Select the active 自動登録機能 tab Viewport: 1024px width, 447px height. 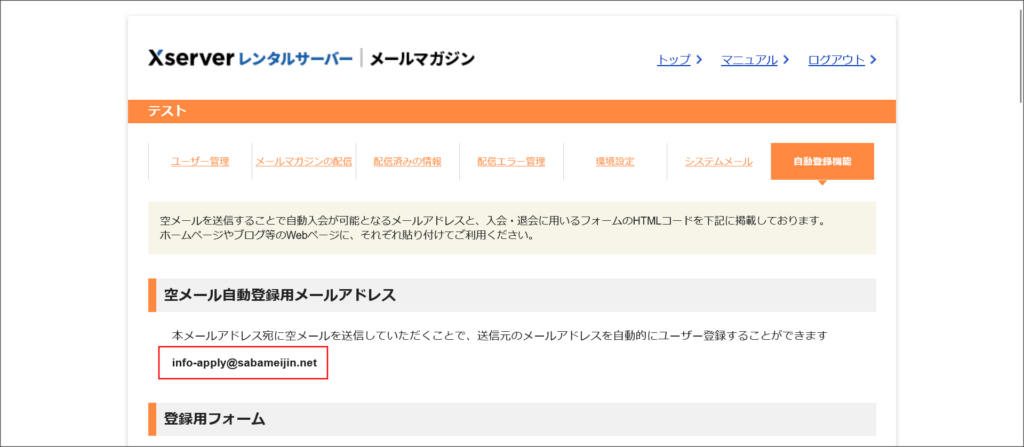822,162
